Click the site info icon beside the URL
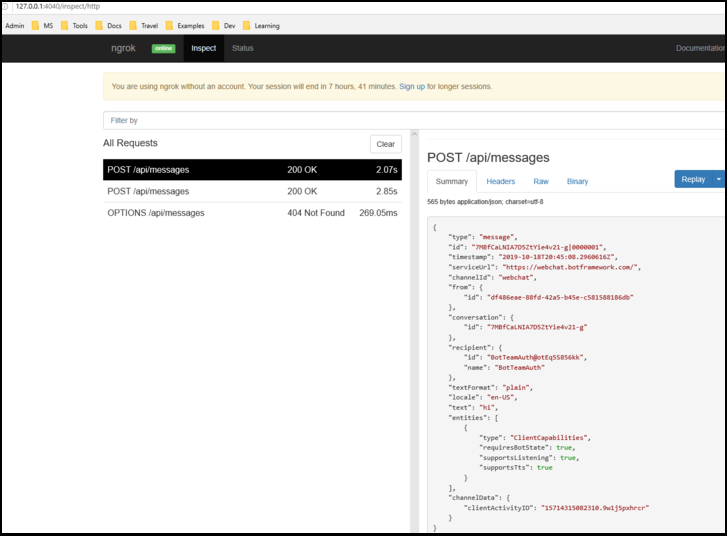Screen dimensions: 727x536 tap(5, 6)
